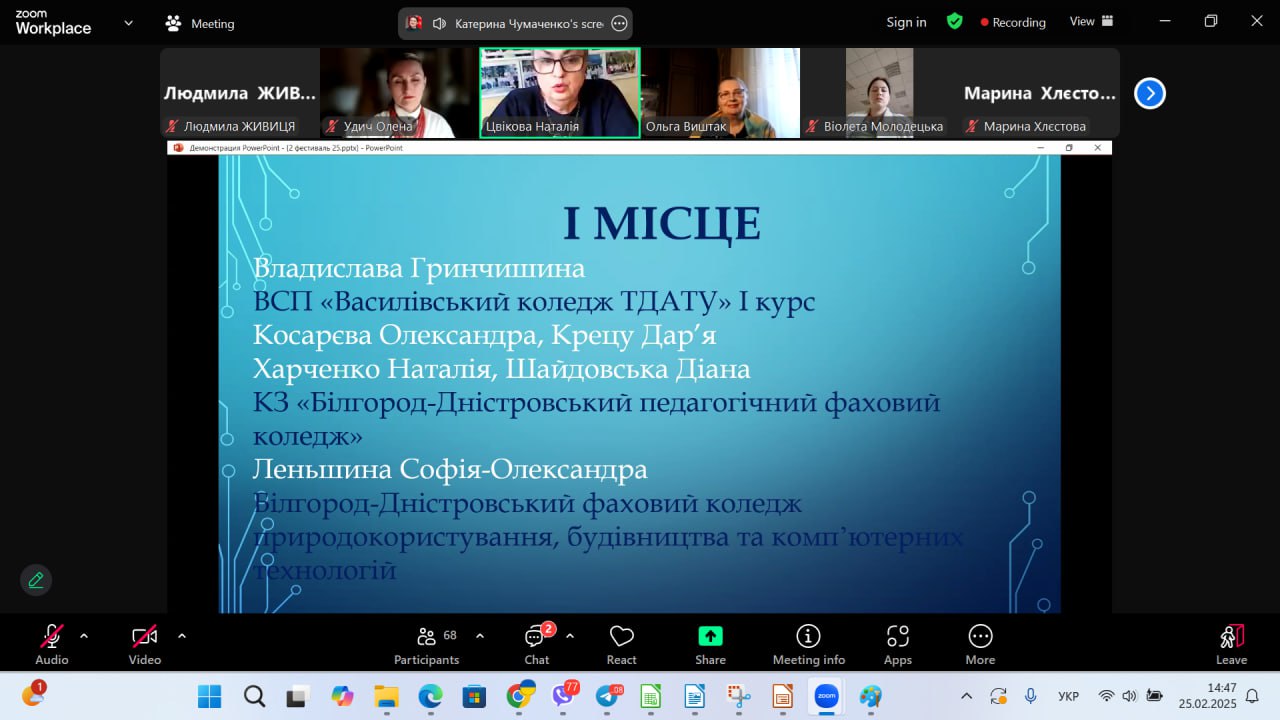1280x720 pixels.
Task: Open the Participants list
Action: (x=427, y=643)
